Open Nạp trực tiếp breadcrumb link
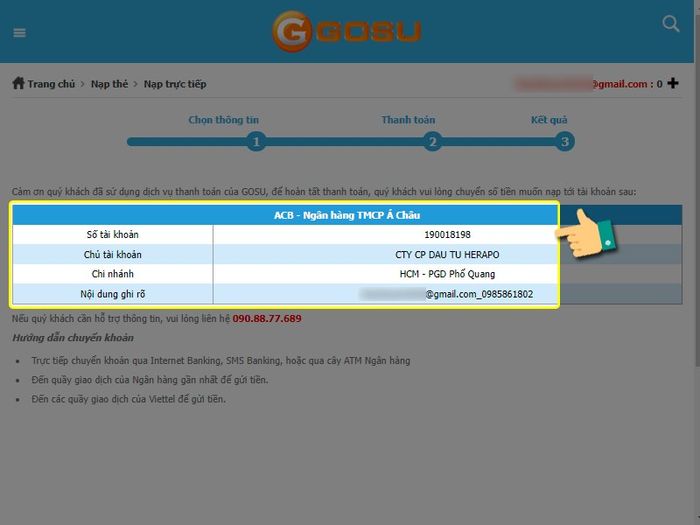 click(175, 84)
